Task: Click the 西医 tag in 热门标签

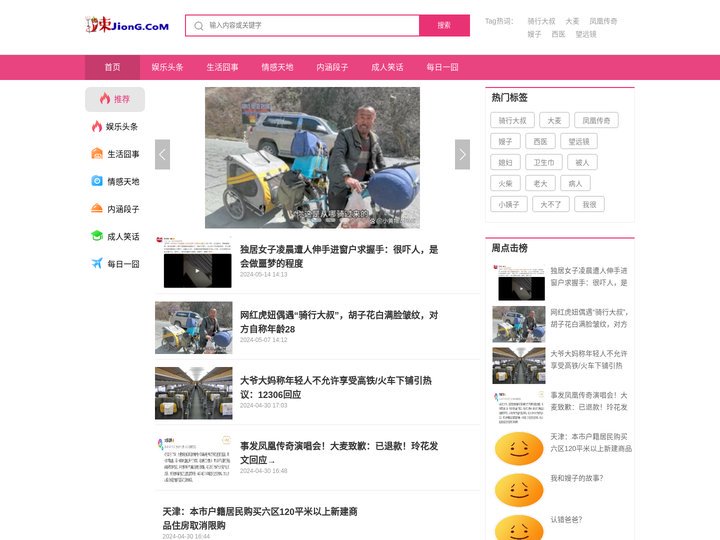Action: pos(540,141)
